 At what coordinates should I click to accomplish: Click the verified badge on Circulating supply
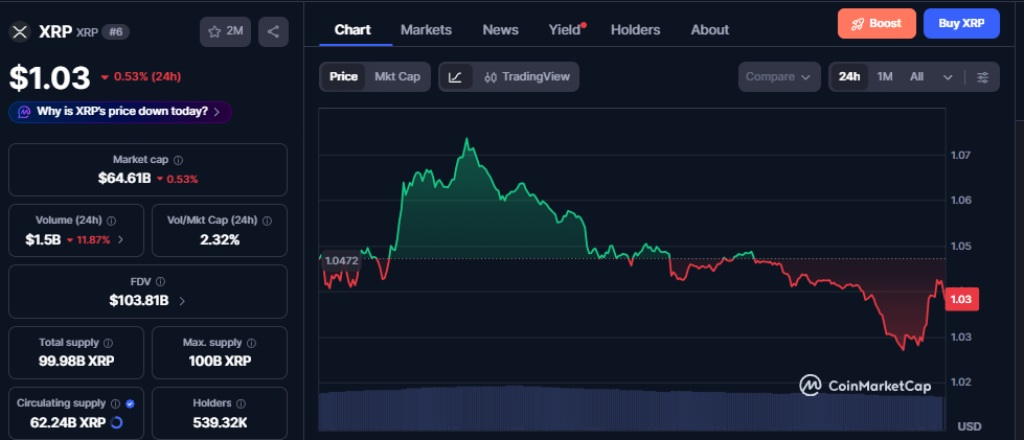[x=130, y=403]
